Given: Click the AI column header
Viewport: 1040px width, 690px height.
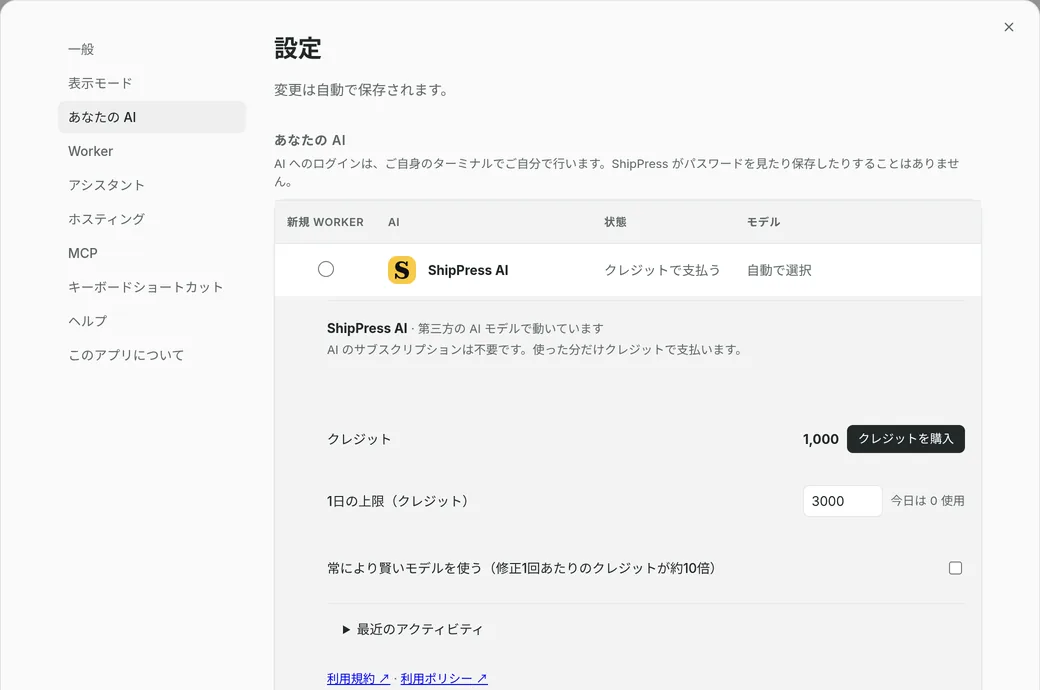Looking at the screenshot, I should click(394, 222).
